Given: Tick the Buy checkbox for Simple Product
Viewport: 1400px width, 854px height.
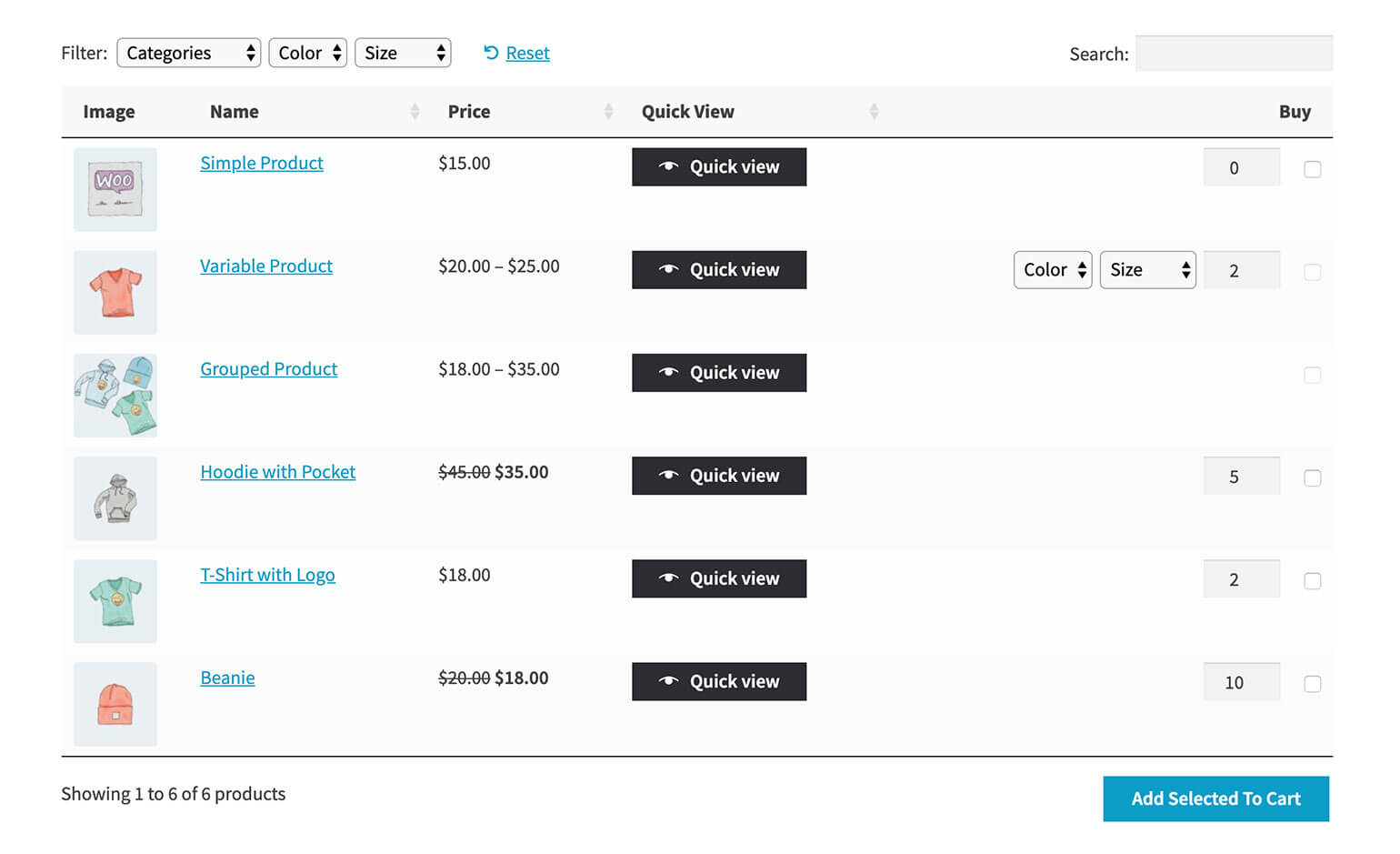Looking at the screenshot, I should pyautogui.click(x=1312, y=169).
